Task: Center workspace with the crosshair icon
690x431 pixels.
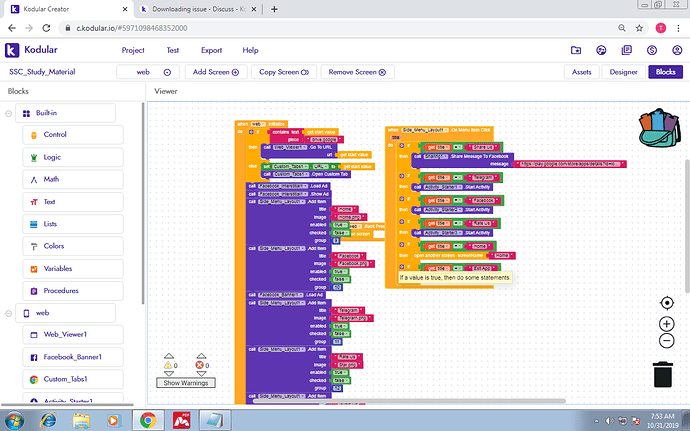Action: [667, 303]
